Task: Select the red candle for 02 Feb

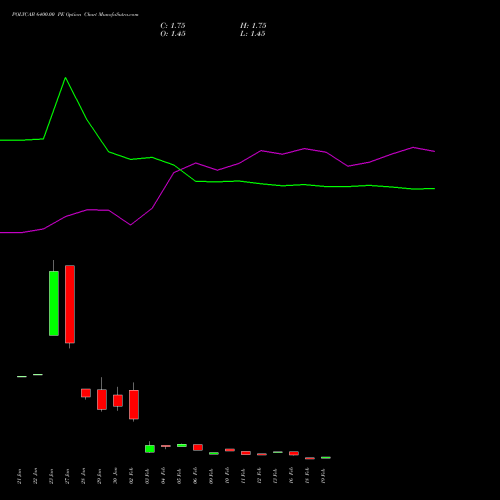Action: pos(134,404)
